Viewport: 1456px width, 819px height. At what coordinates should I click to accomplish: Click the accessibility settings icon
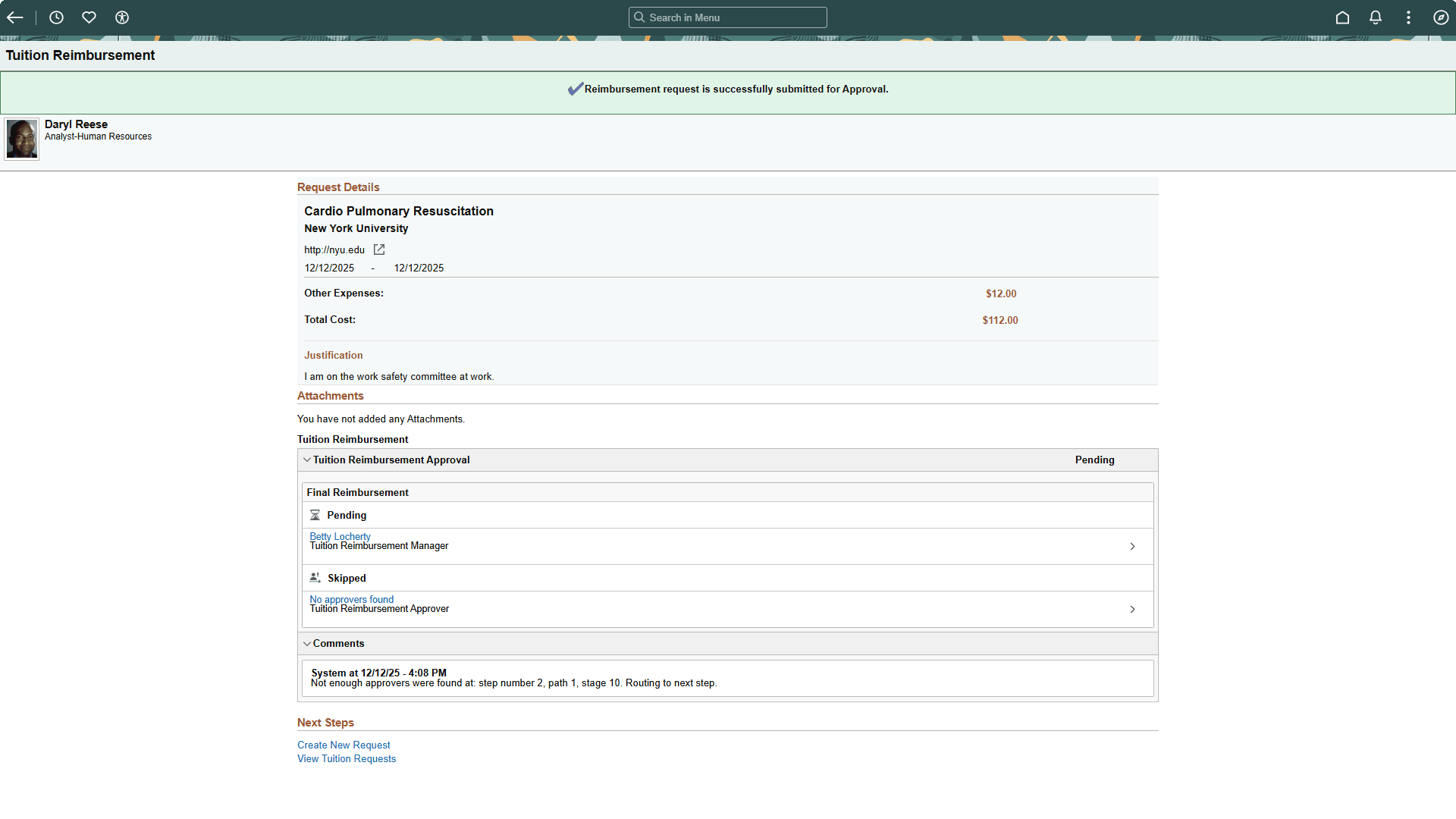[122, 17]
